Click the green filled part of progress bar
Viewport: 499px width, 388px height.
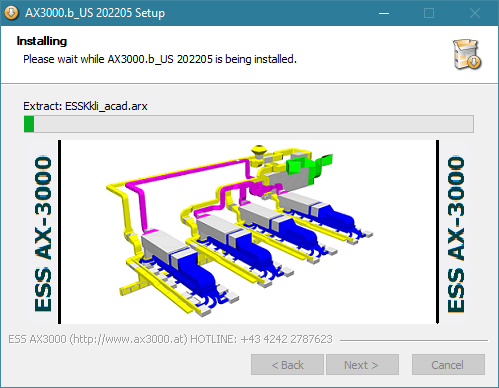[x=29, y=124]
